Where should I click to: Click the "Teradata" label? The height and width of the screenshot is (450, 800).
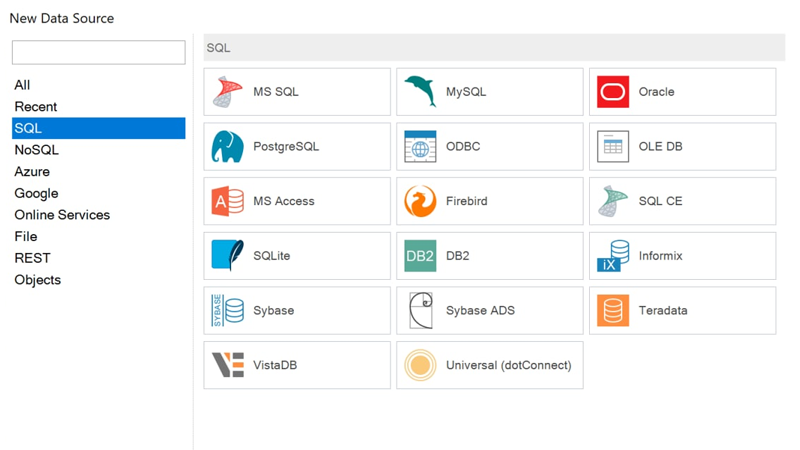pos(663,310)
